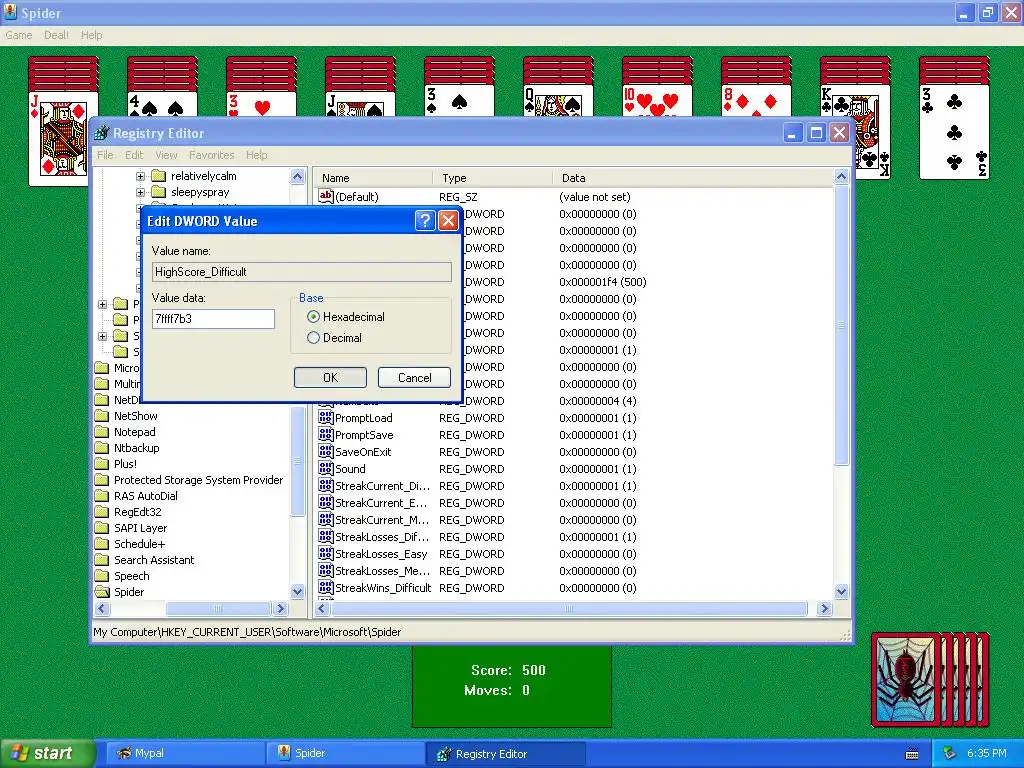Select the Ntbackup key folder icon
The height and width of the screenshot is (768, 1024).
tap(102, 448)
